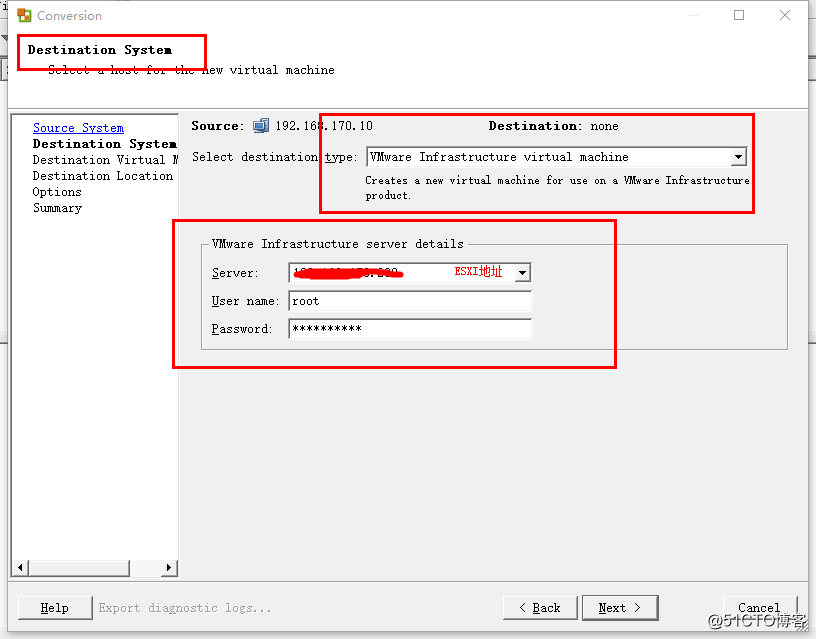Proceed with the Next button
The height and width of the screenshot is (639, 816).
click(x=620, y=608)
